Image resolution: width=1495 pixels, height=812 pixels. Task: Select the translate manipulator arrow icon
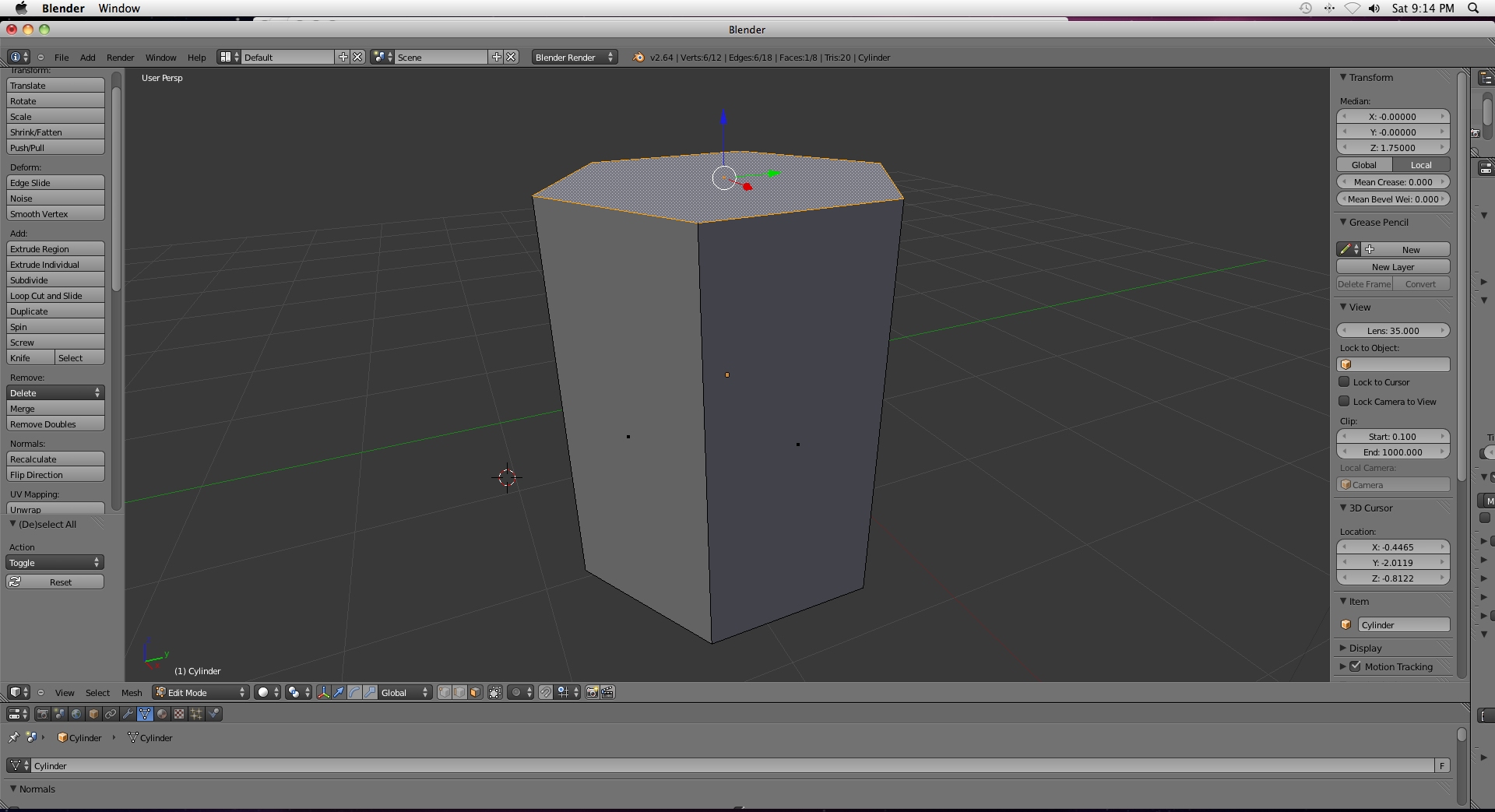(x=339, y=692)
